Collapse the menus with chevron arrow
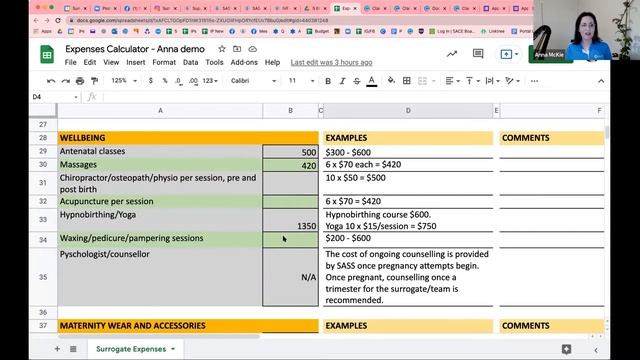Screen dimensions: 640x360 click(x=601, y=81)
